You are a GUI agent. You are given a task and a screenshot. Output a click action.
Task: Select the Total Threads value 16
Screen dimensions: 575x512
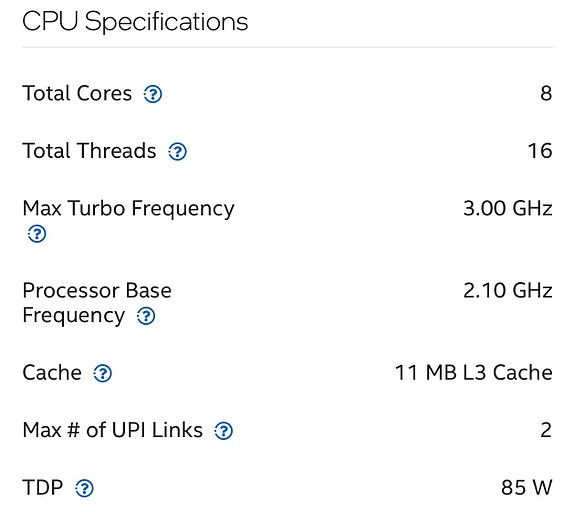[x=540, y=151]
